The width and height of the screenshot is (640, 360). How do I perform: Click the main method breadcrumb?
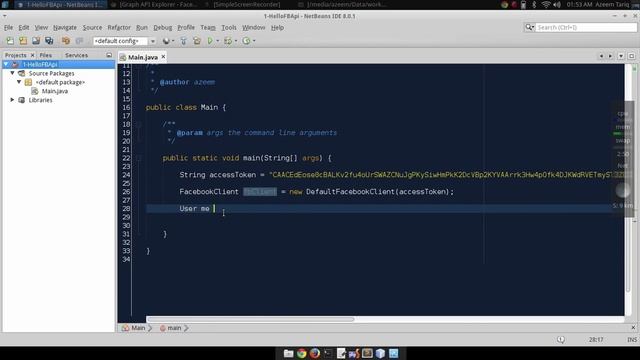[x=174, y=328]
